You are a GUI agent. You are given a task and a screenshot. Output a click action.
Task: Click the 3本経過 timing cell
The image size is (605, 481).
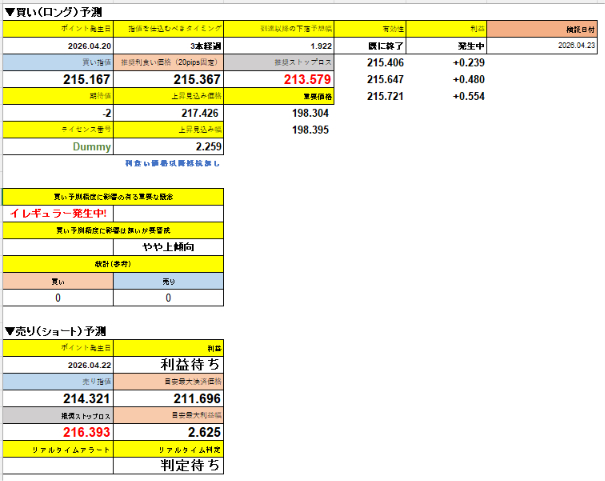click(169, 46)
